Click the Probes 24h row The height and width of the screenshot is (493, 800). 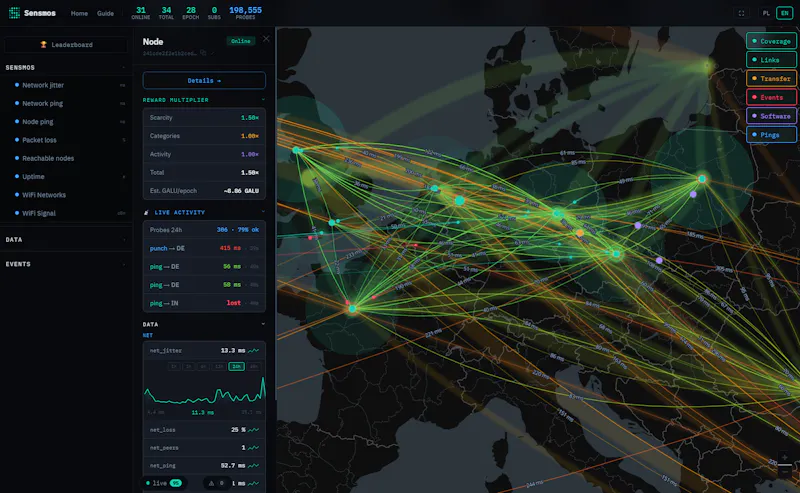204,230
